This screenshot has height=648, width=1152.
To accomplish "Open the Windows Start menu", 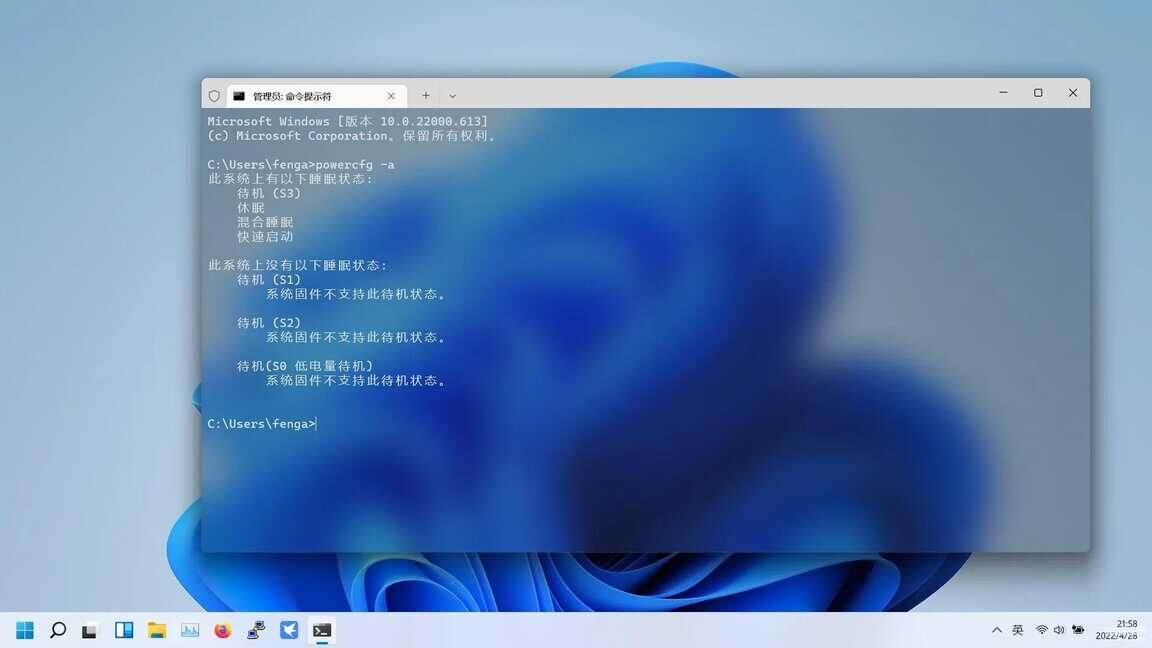I will [23, 630].
